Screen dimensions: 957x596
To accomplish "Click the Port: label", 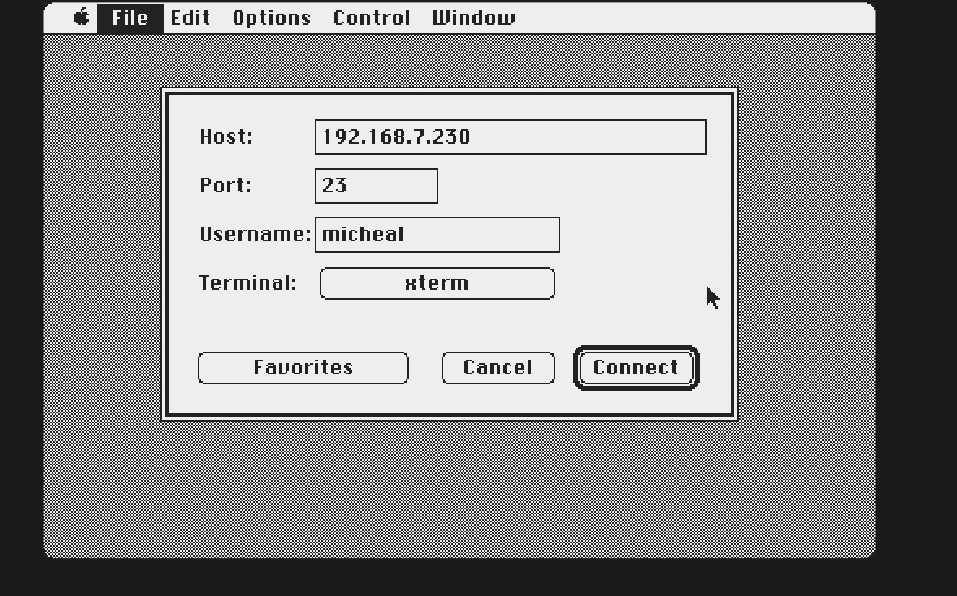I will coord(224,185).
